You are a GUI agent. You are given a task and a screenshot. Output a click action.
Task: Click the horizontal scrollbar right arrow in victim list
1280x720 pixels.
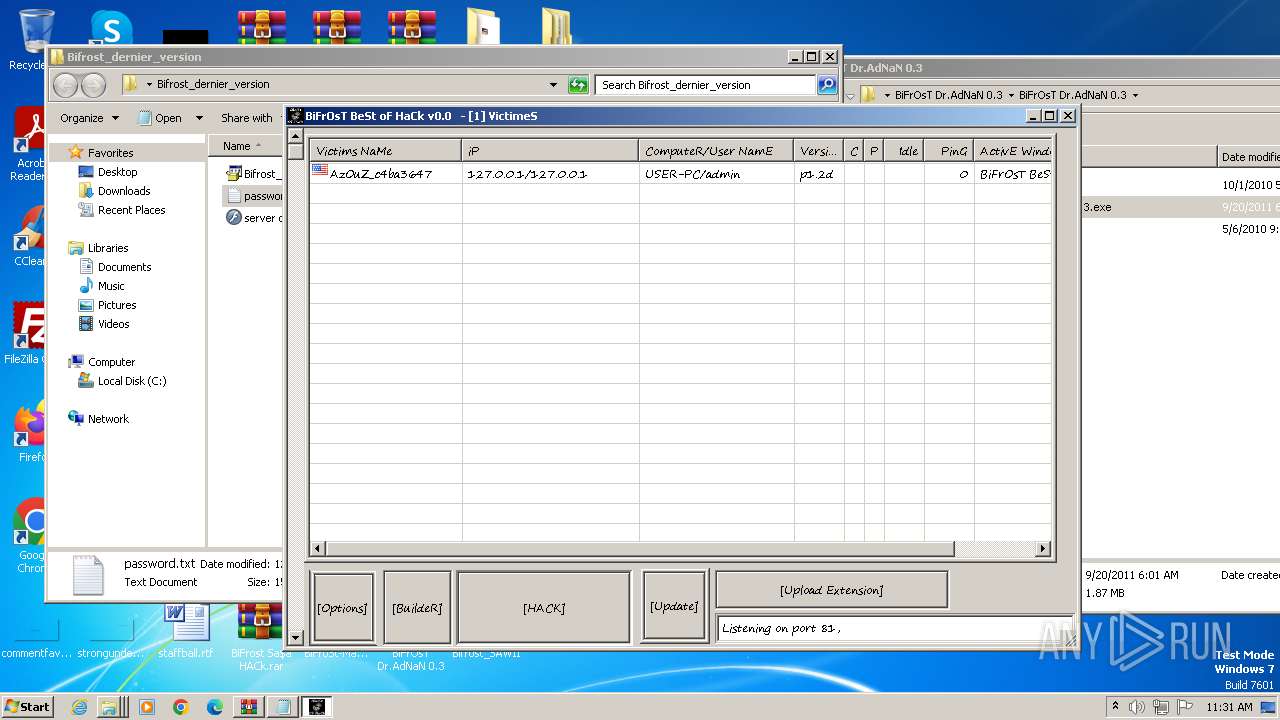point(1043,548)
